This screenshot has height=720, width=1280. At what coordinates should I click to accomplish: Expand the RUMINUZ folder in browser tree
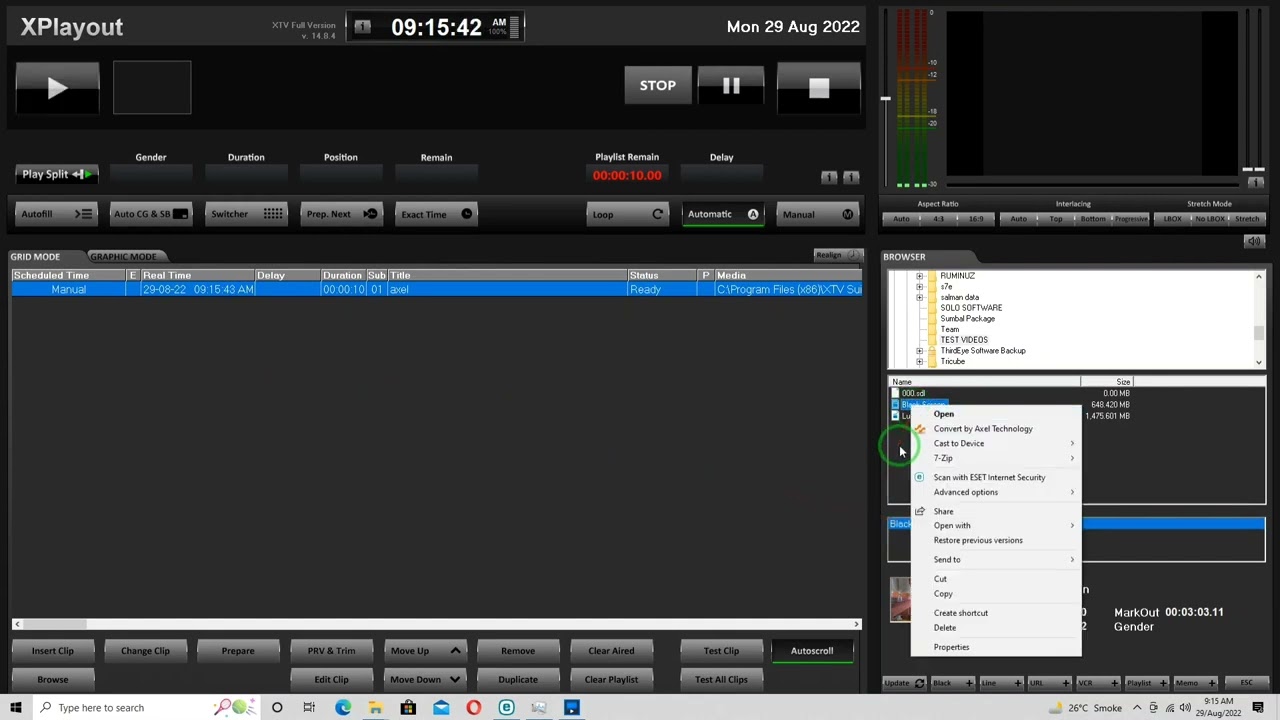[919, 276]
